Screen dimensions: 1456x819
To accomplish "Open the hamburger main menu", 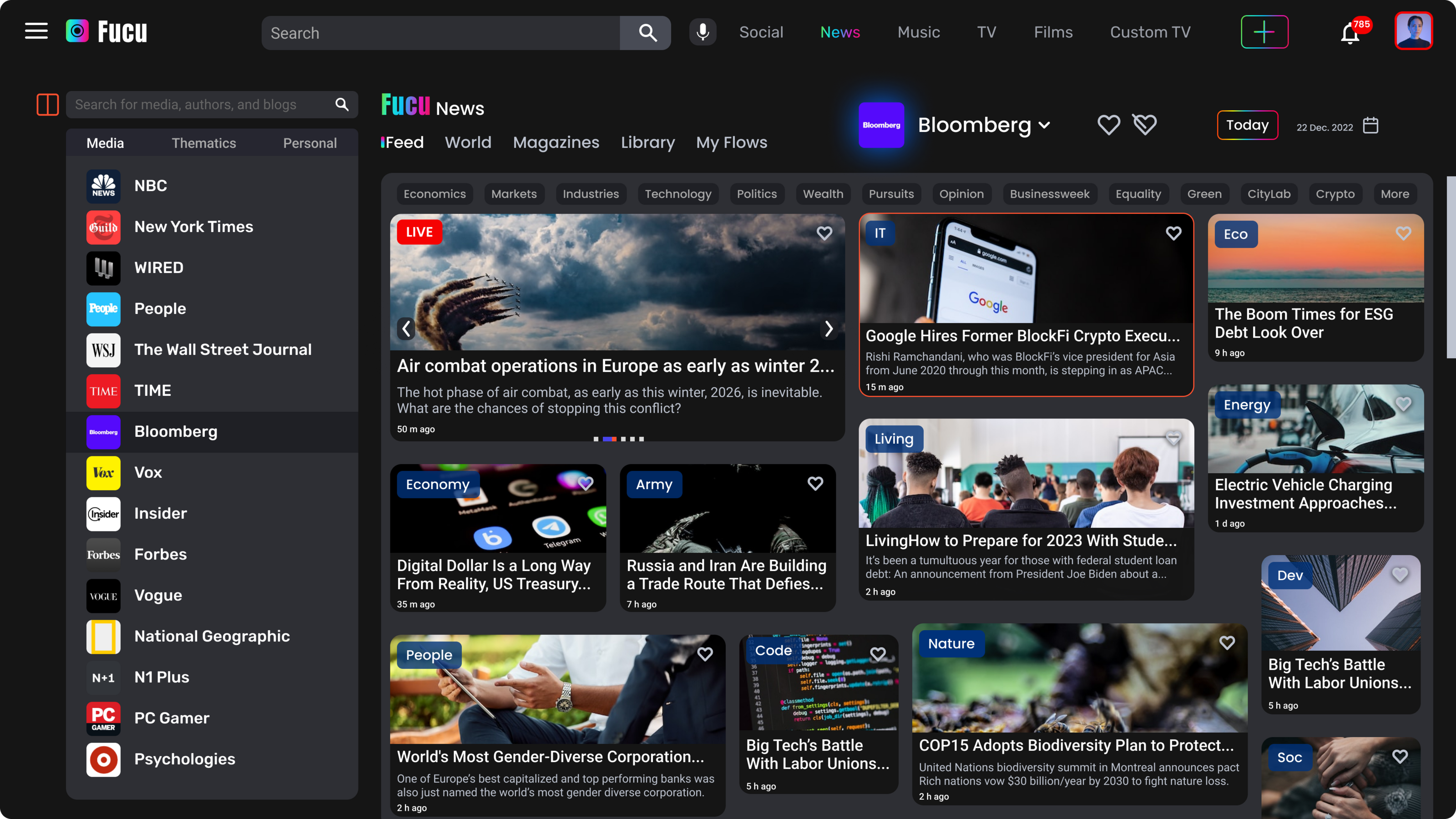I will click(x=36, y=31).
